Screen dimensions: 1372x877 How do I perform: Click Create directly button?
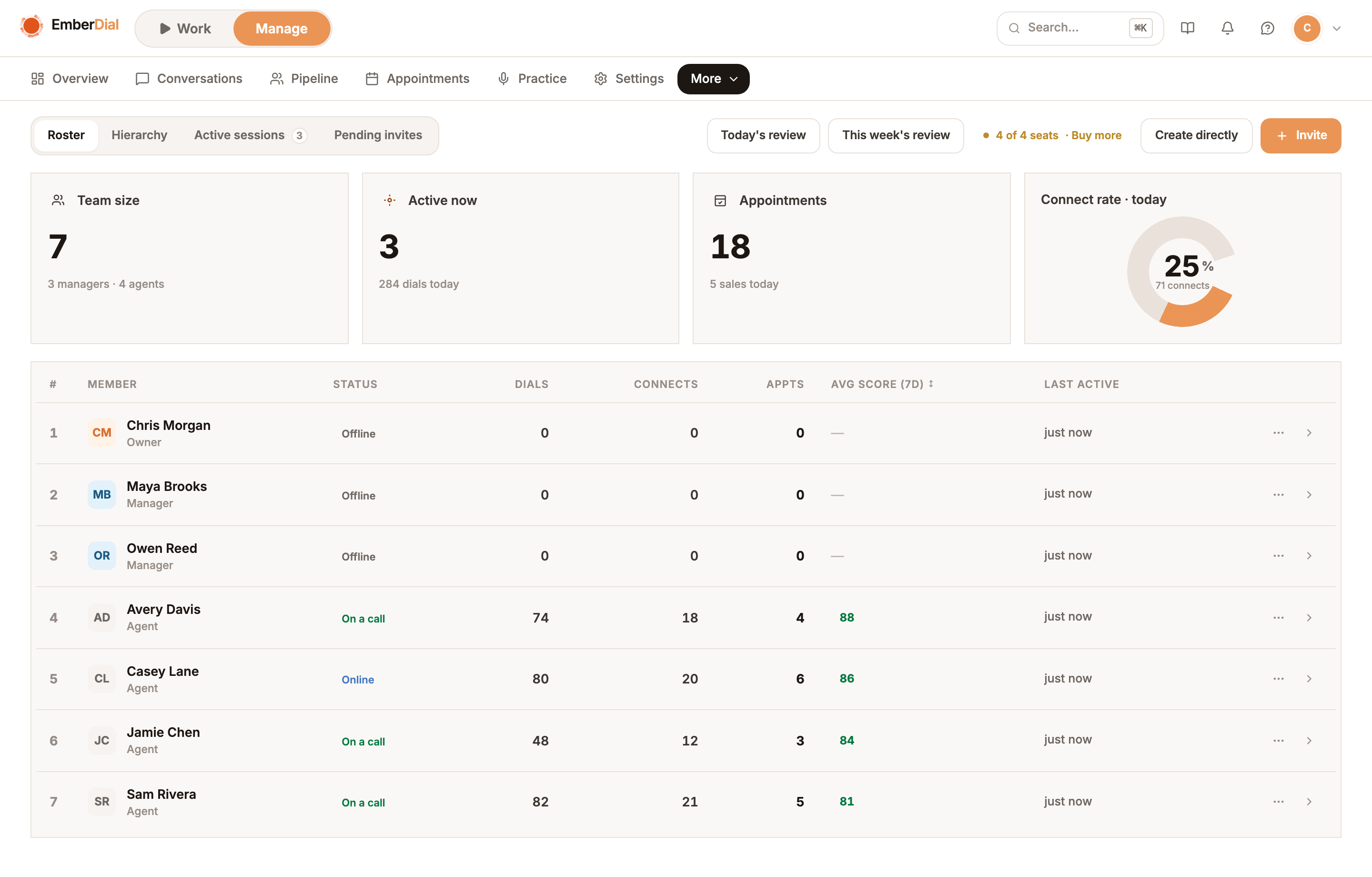pyautogui.click(x=1197, y=136)
